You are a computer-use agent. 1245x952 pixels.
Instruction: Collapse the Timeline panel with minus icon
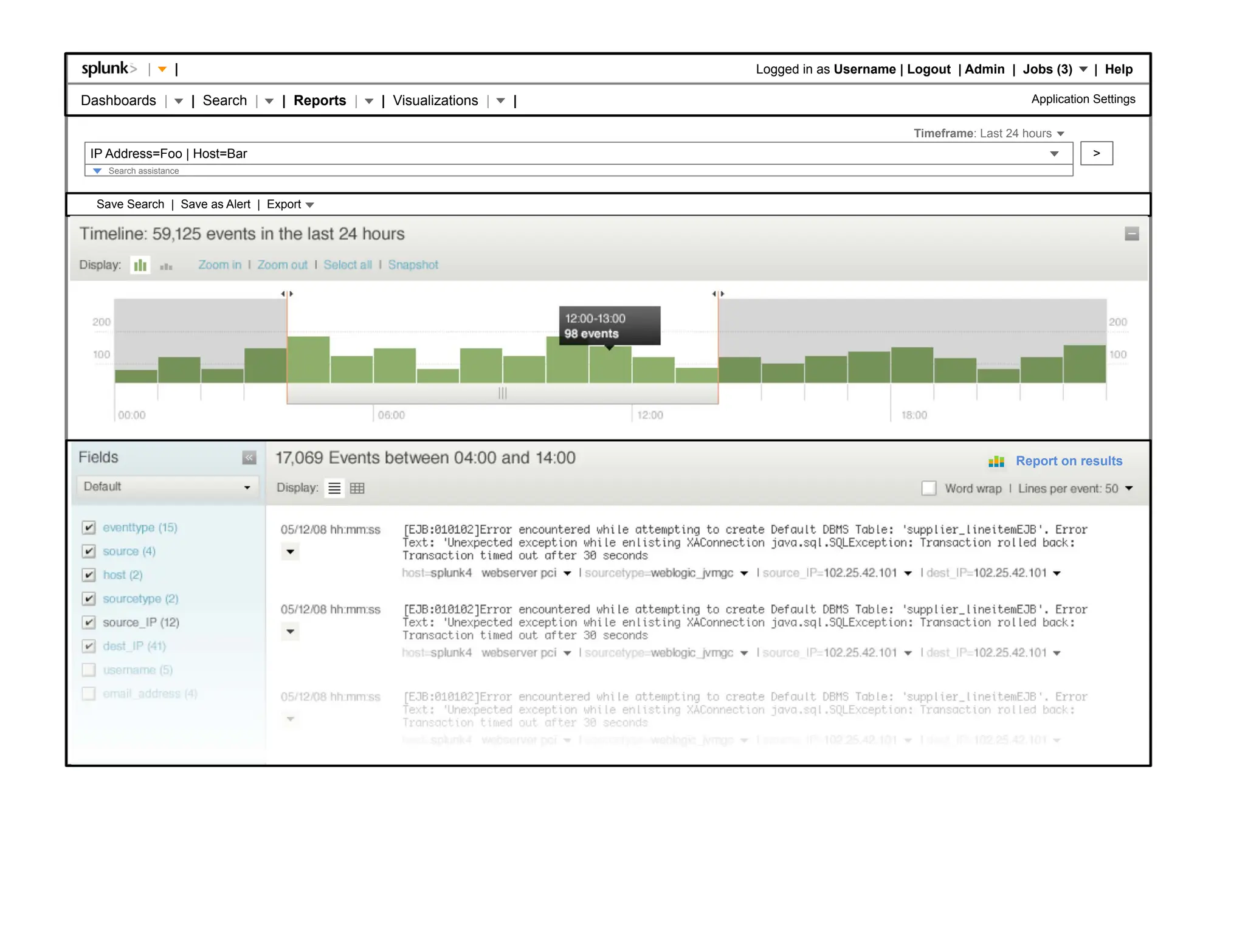point(1131,234)
